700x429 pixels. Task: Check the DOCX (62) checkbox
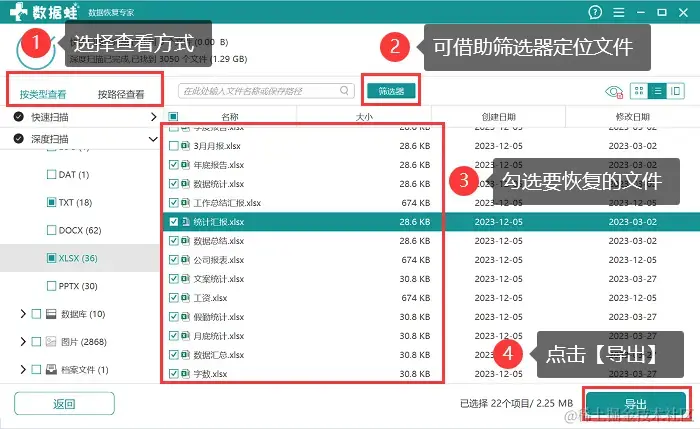(x=51, y=230)
